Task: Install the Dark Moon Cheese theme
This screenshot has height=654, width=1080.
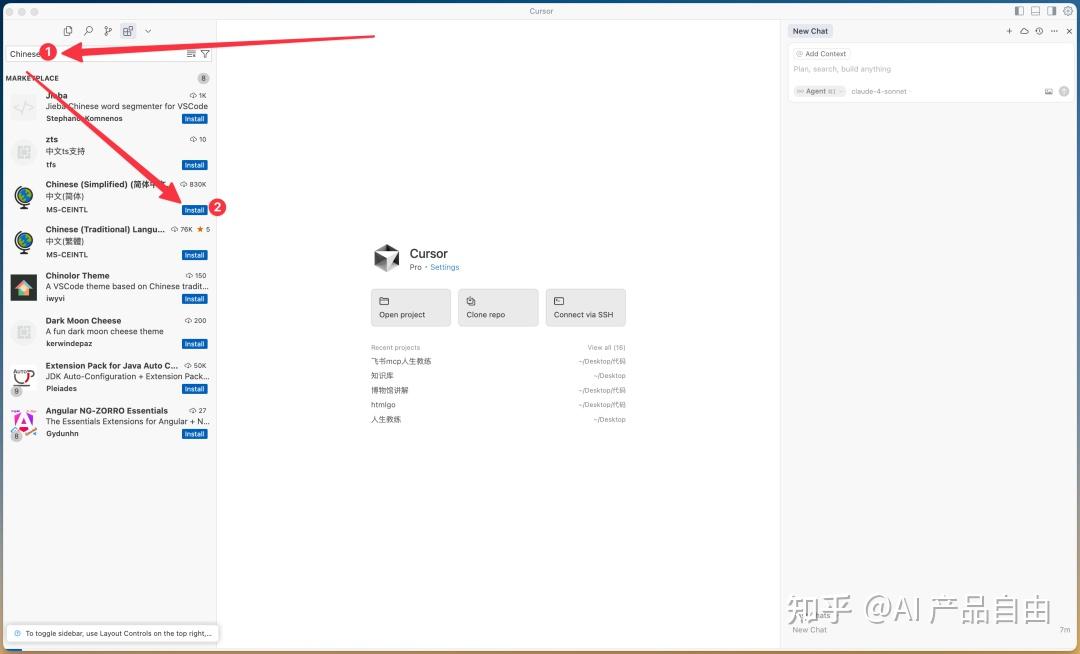Action: [x=194, y=344]
